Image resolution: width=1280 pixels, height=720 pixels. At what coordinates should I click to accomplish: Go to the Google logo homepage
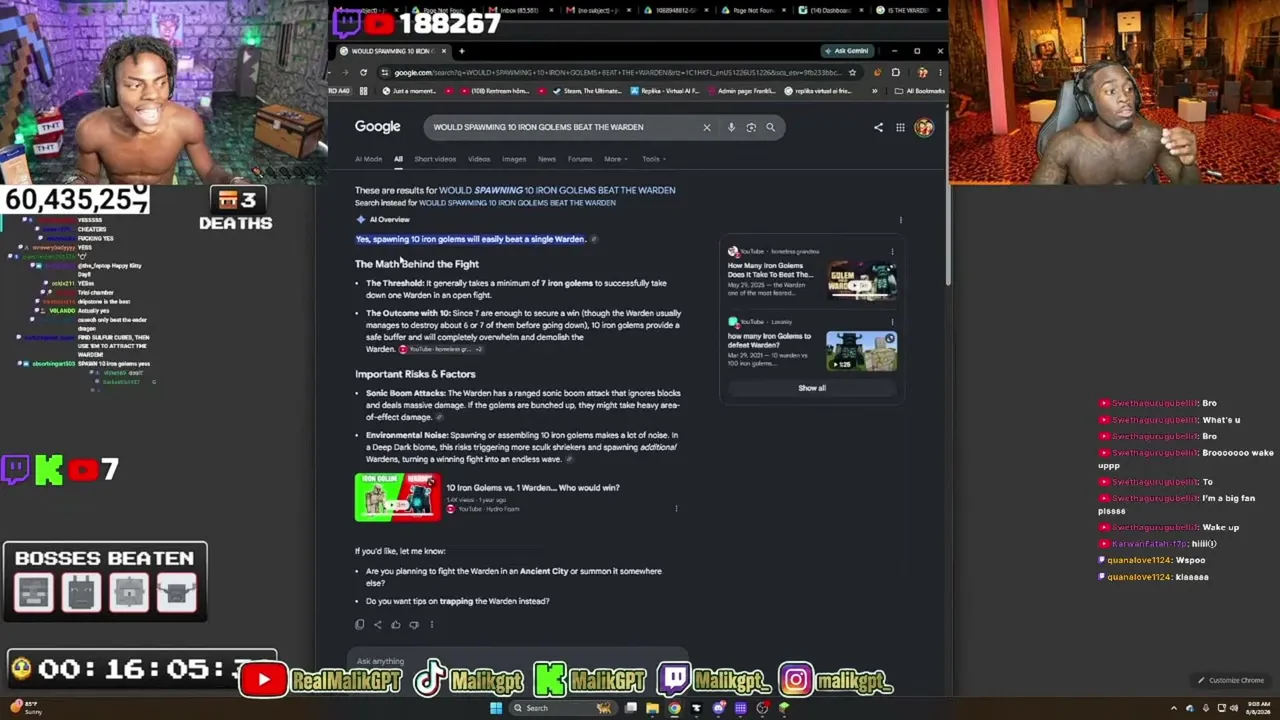coord(377,126)
